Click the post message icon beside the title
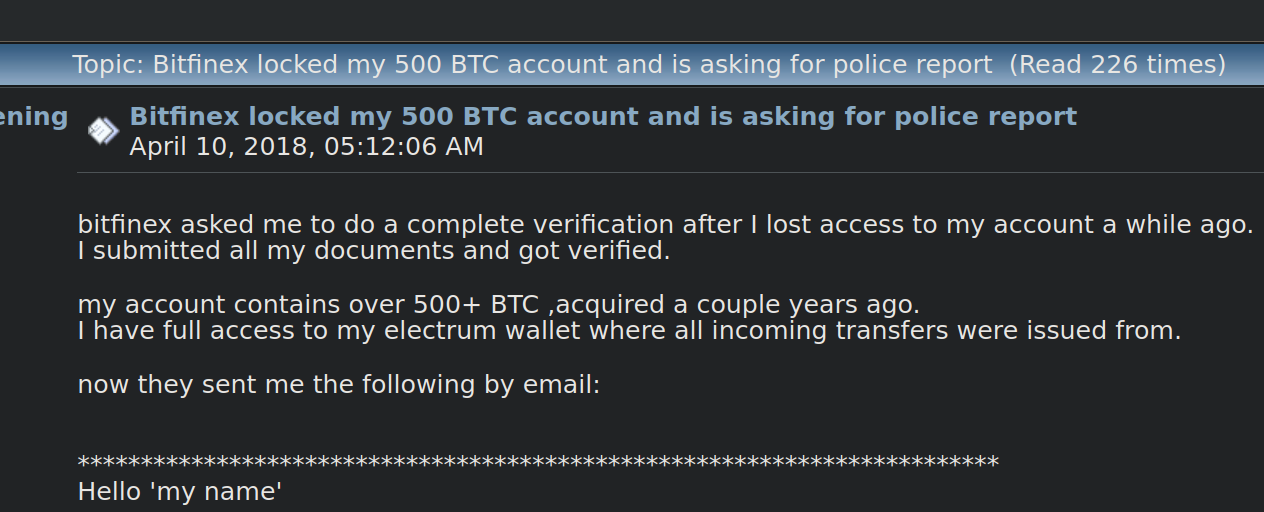The height and width of the screenshot is (512, 1264). 102,130
